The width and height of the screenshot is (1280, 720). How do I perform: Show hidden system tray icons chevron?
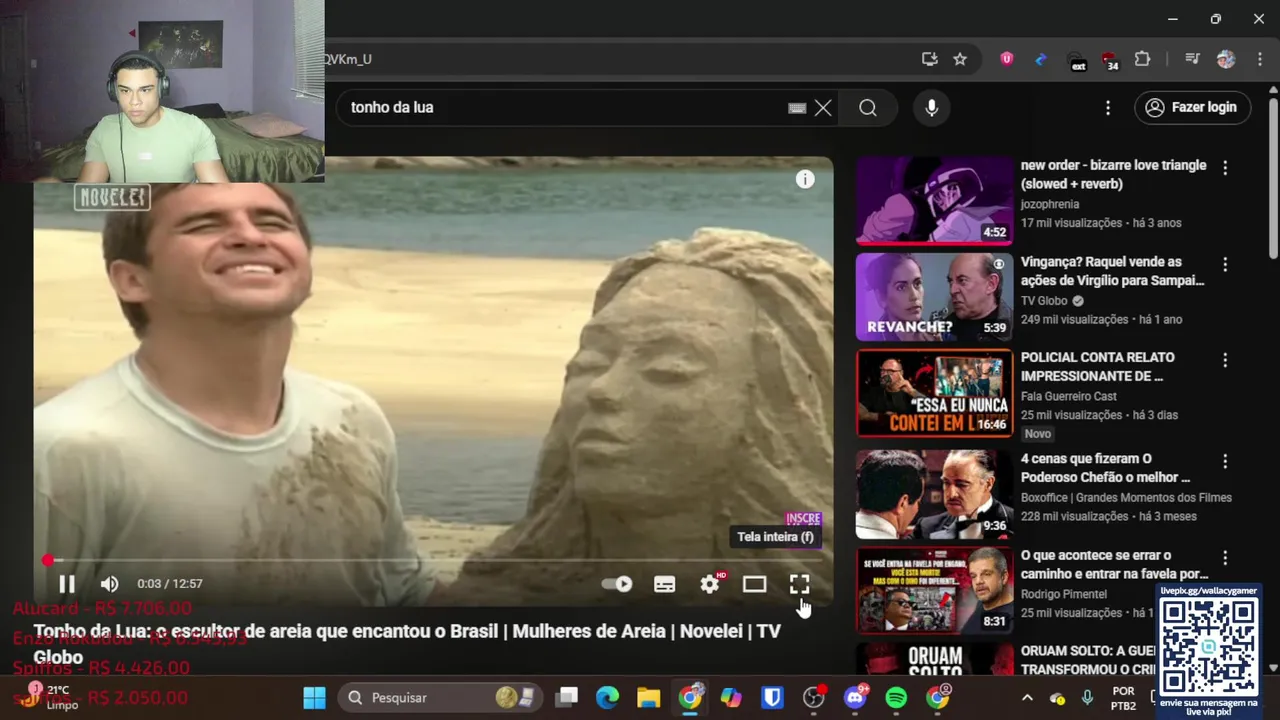click(x=1027, y=697)
